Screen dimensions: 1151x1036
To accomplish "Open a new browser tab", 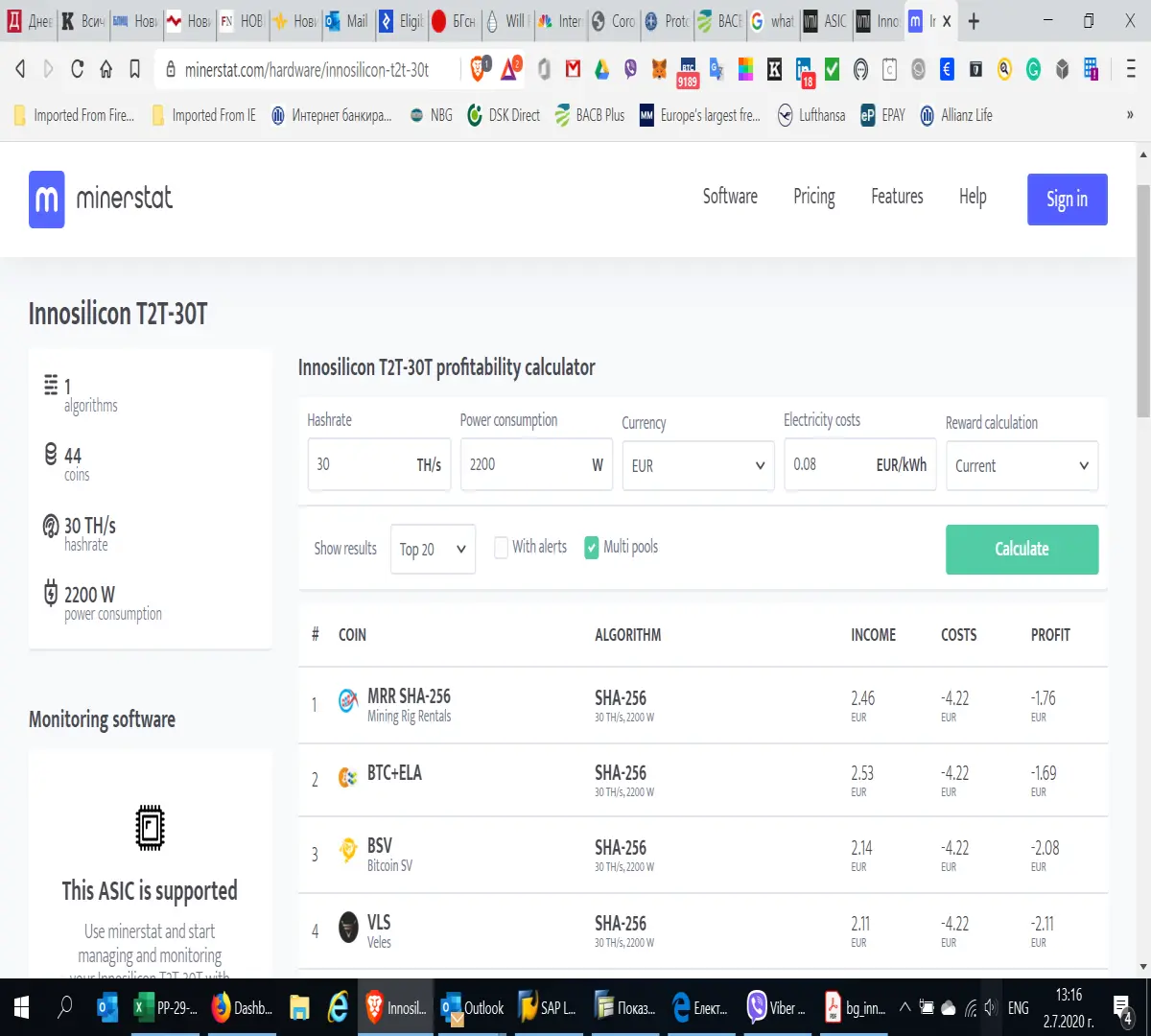I will [974, 21].
